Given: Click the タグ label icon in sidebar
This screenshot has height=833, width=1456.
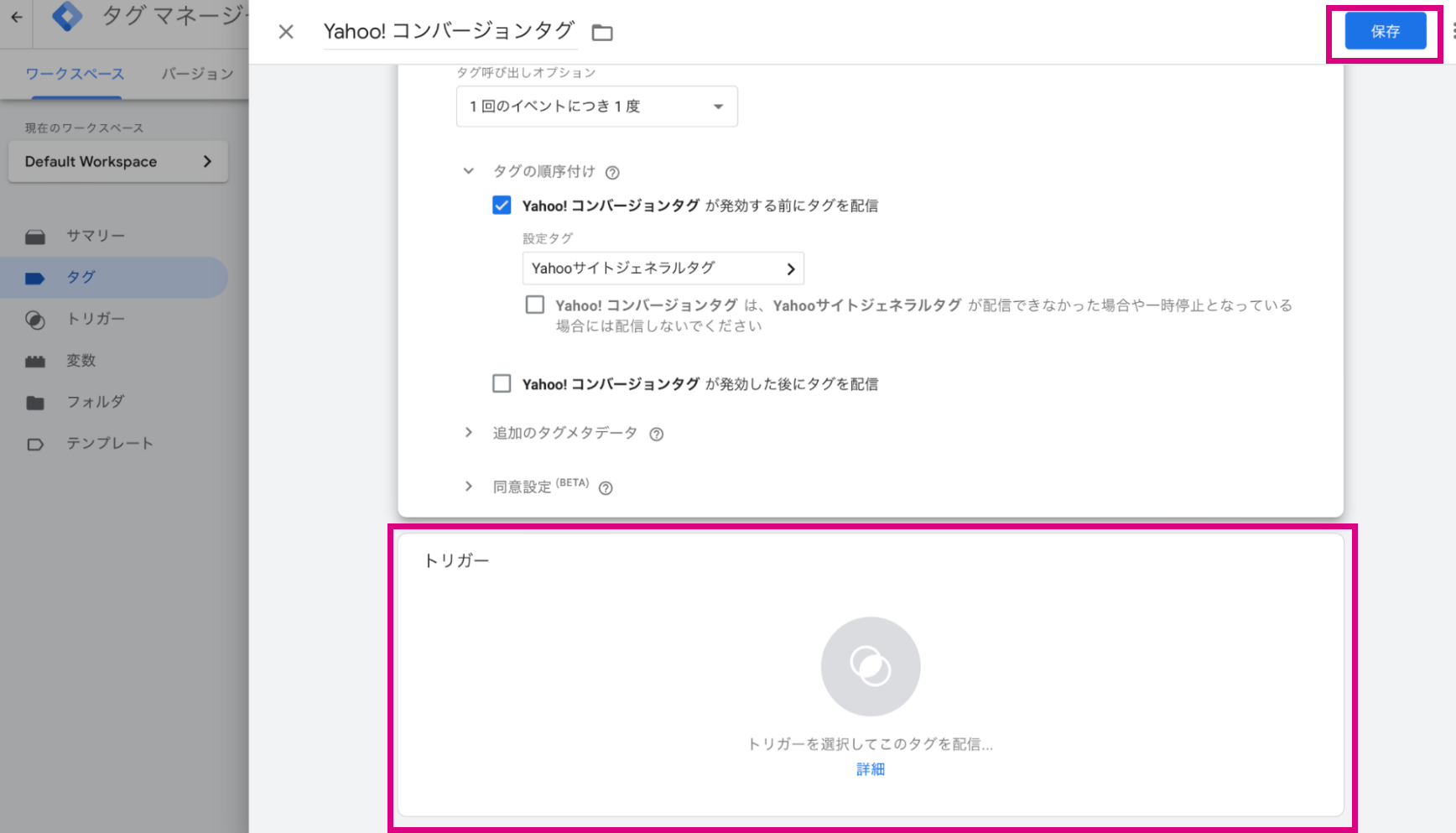Looking at the screenshot, I should (x=35, y=279).
